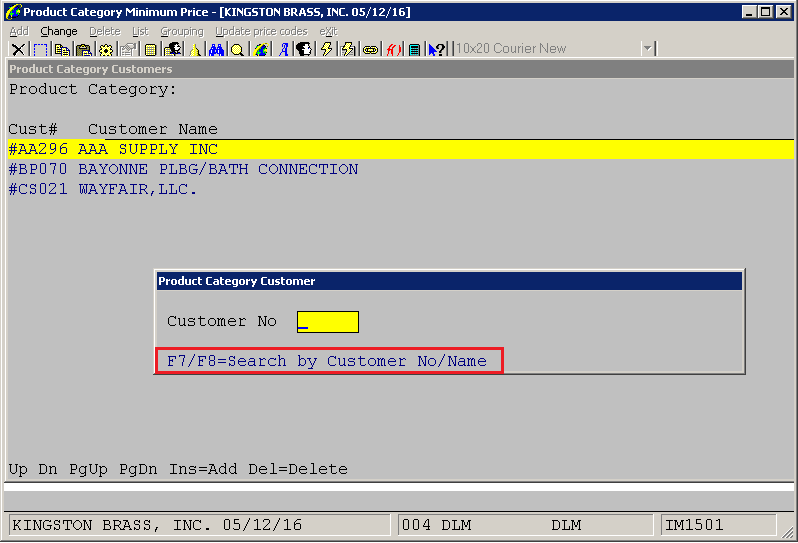Click the blue binoculars find icon
Viewport: 798px width, 543px height.
click(216, 49)
